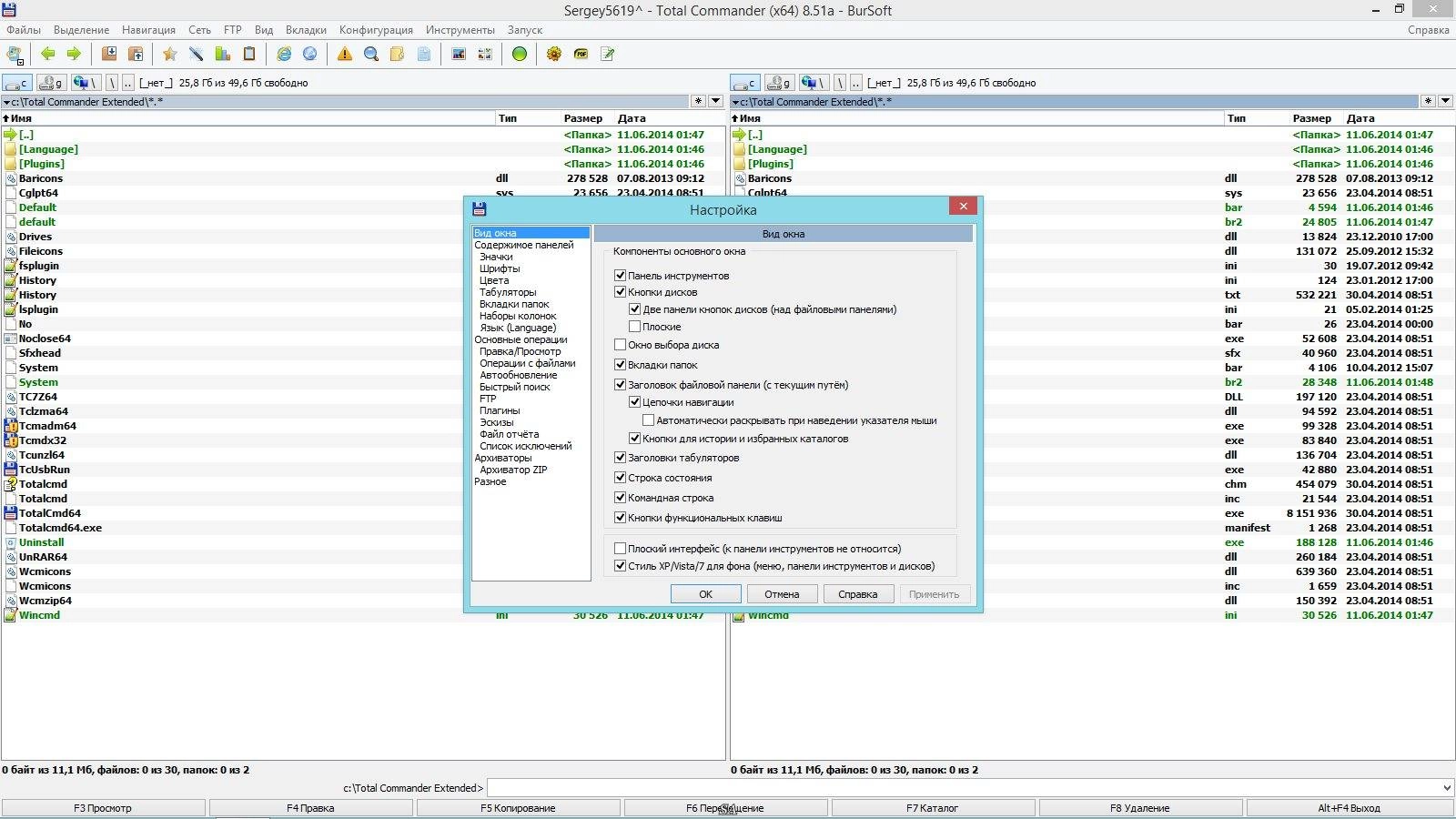This screenshot has height=819, width=1456.
Task: Click in the command line input field
Action: coord(963,788)
